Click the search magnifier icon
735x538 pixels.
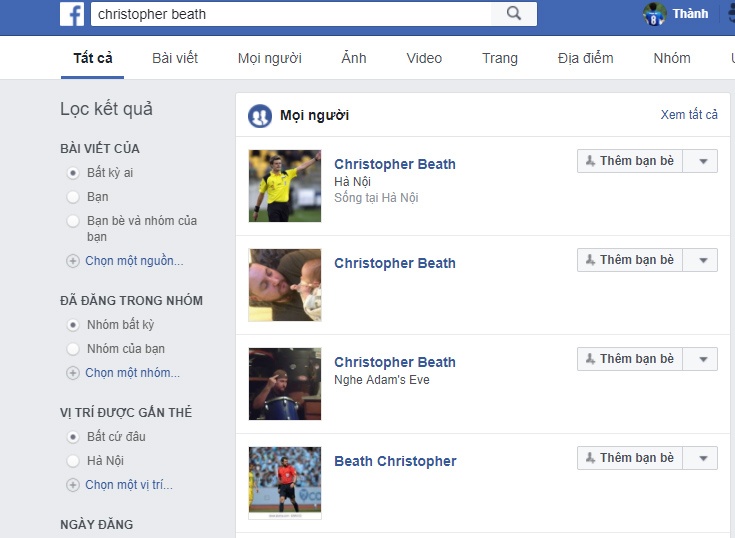coord(514,14)
